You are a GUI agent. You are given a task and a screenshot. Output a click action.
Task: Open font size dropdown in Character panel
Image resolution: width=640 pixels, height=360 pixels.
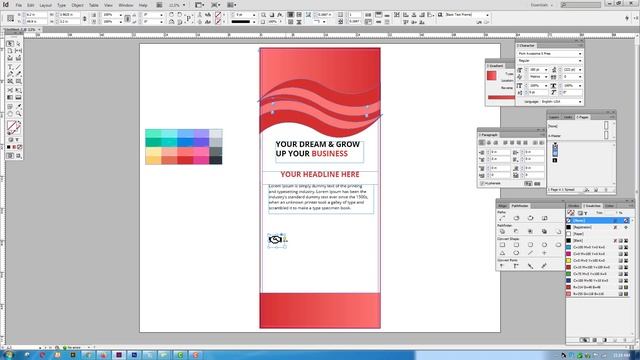click(546, 70)
